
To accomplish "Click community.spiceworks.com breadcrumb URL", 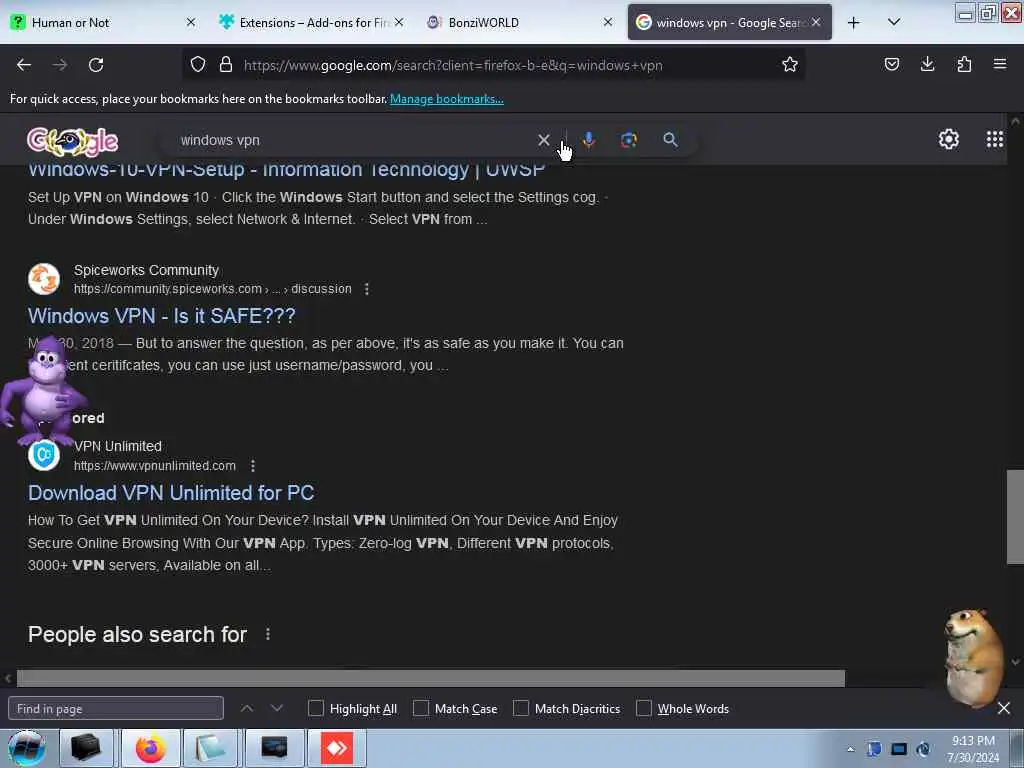I will (212, 289).
